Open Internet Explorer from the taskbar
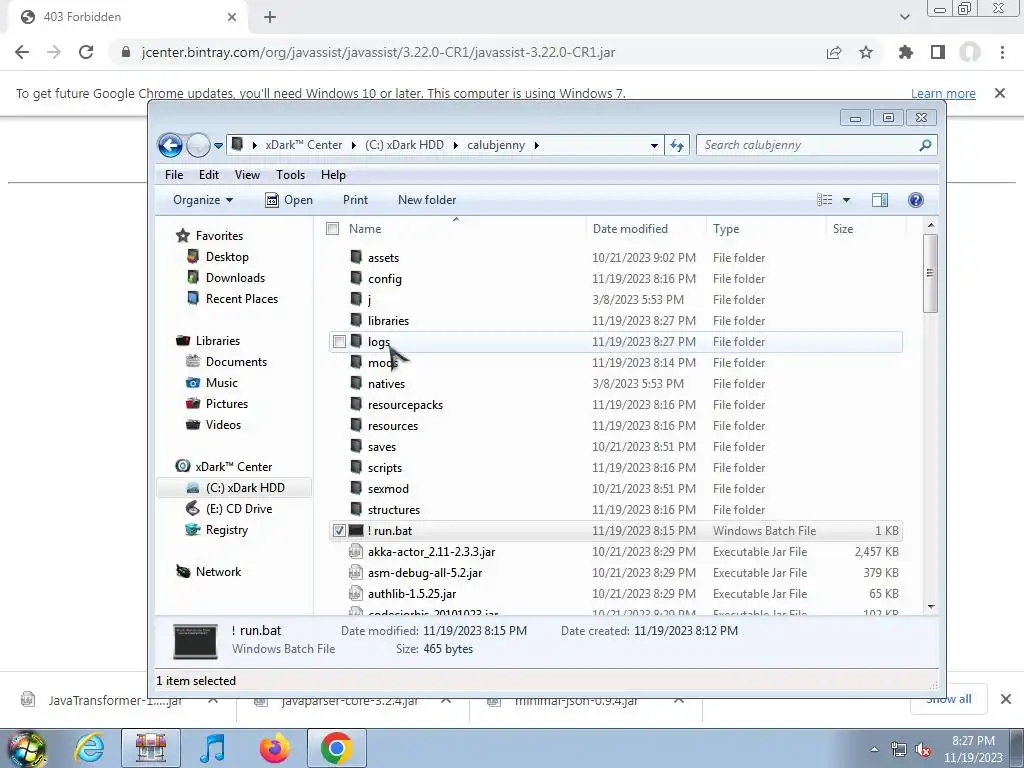This screenshot has width=1024, height=768. (x=89, y=748)
